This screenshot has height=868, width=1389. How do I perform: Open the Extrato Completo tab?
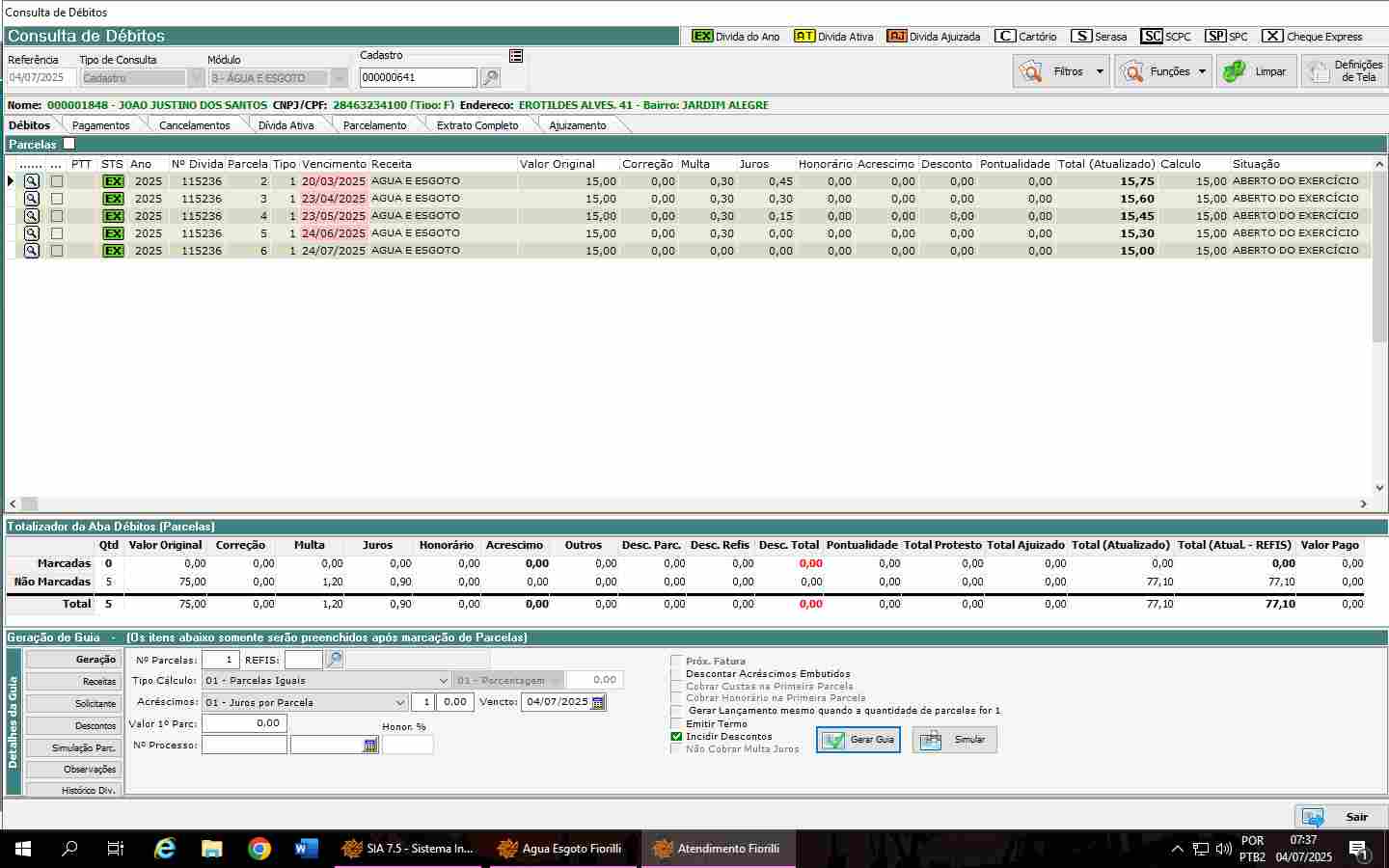(477, 125)
